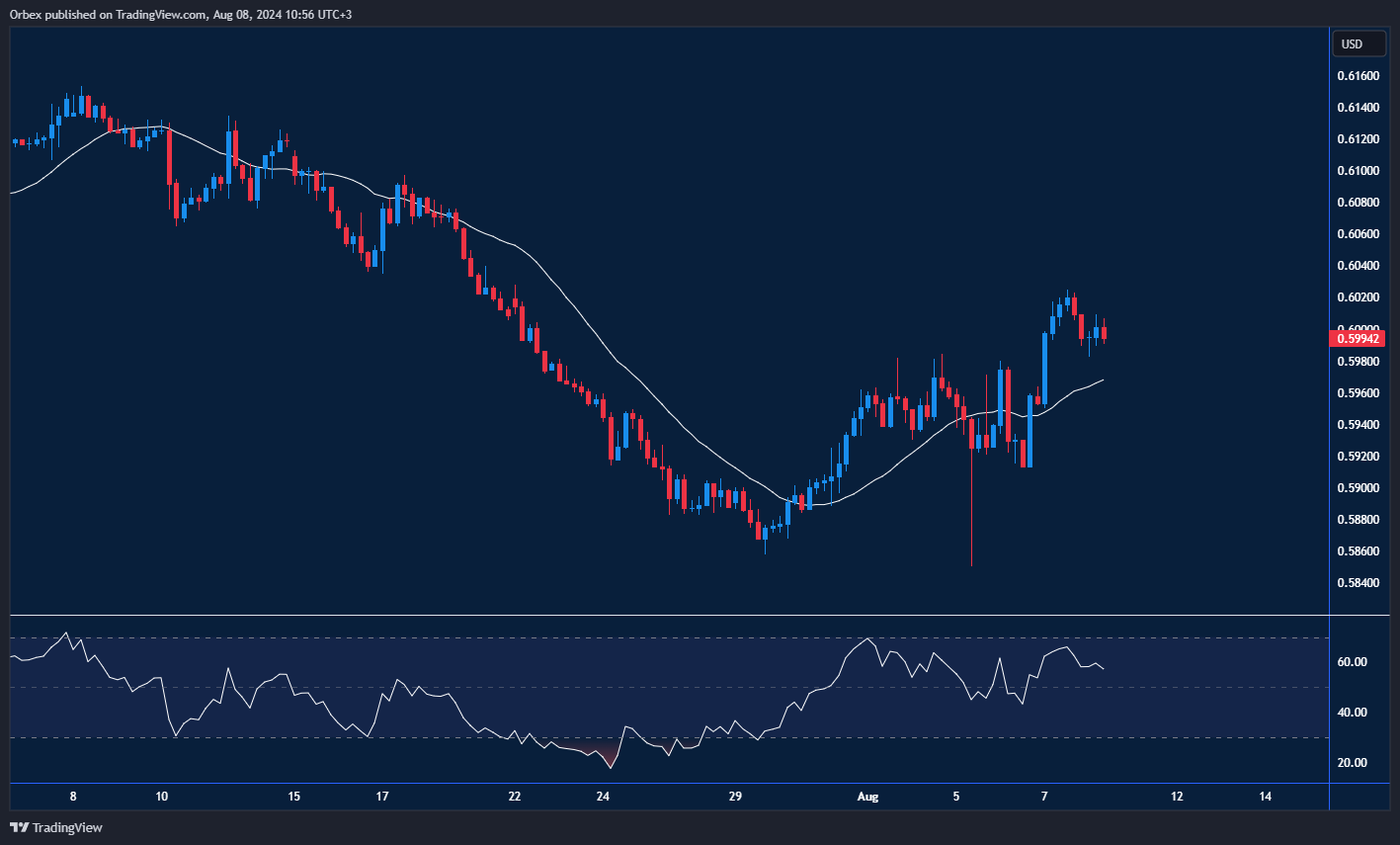Grab the divider between price and RSI panes
The image size is (1400, 845).
click(x=670, y=615)
